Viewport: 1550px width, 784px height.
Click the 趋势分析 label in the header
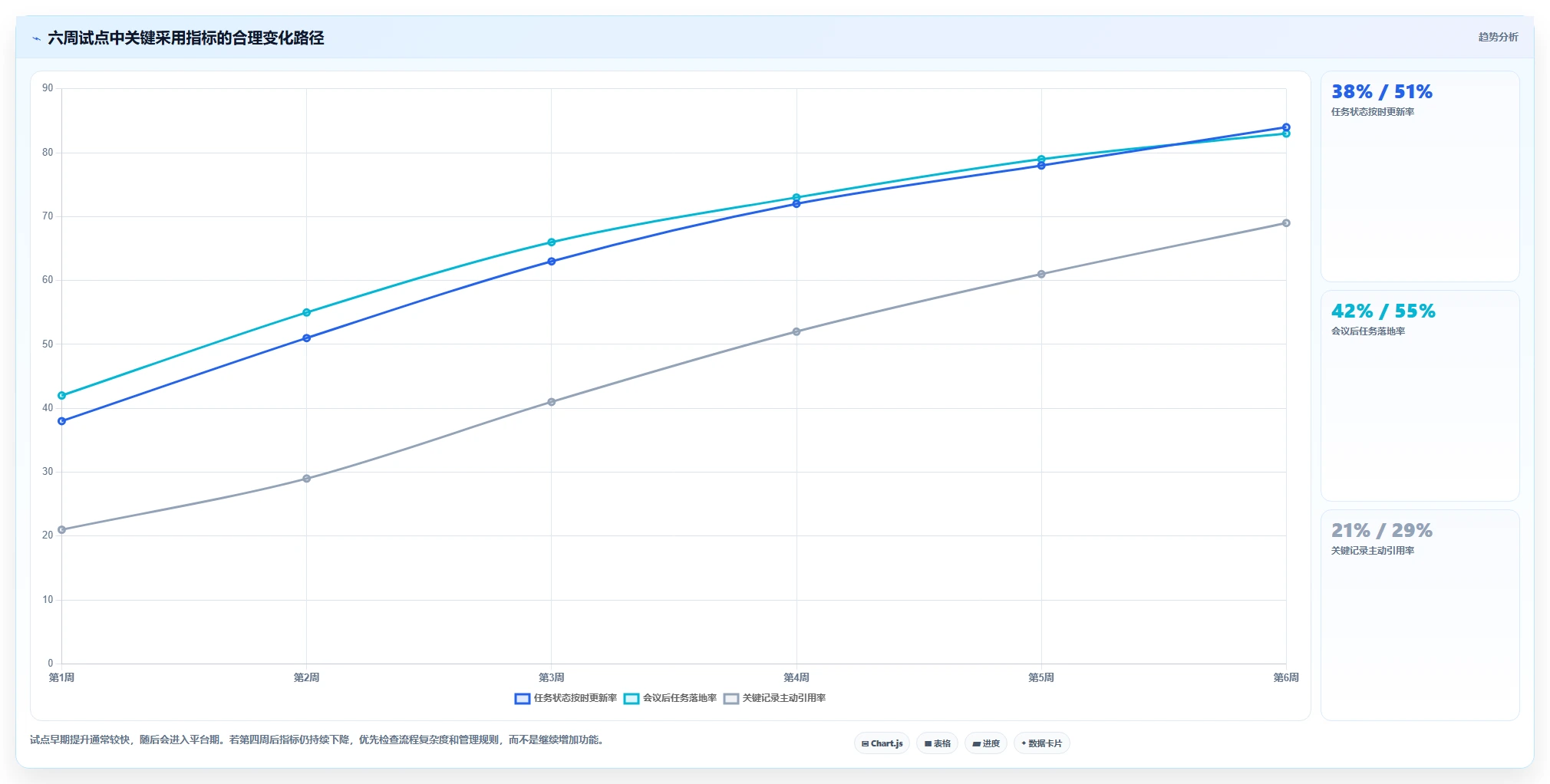point(1498,37)
